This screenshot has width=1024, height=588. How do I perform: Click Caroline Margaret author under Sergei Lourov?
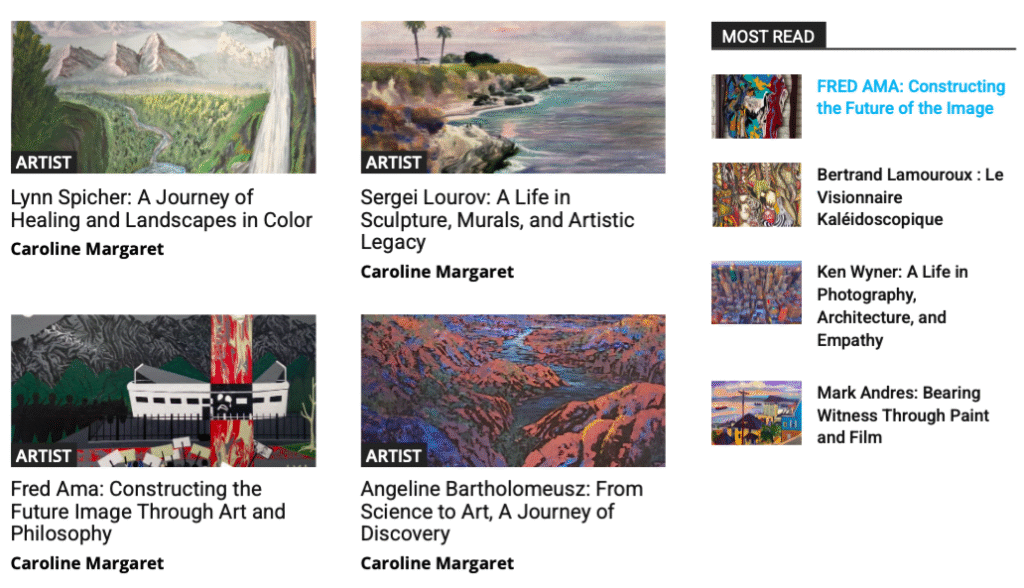pyautogui.click(x=437, y=272)
